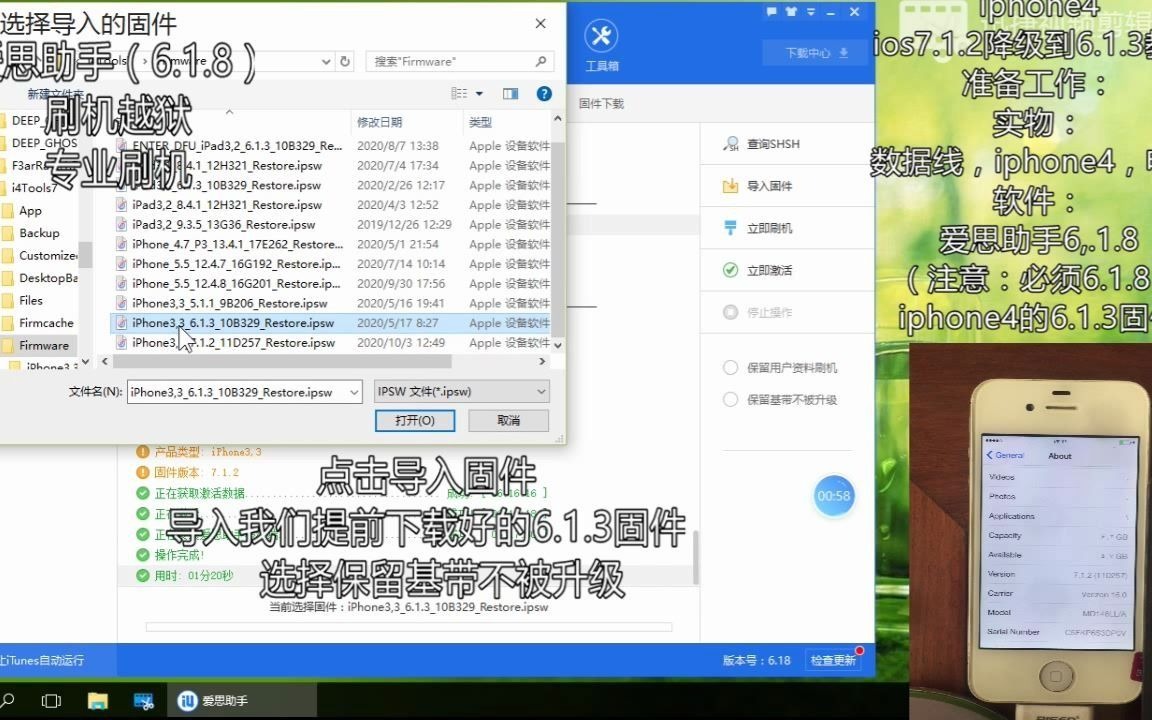
Task: Click the 打开(O) button
Action: pyautogui.click(x=415, y=420)
